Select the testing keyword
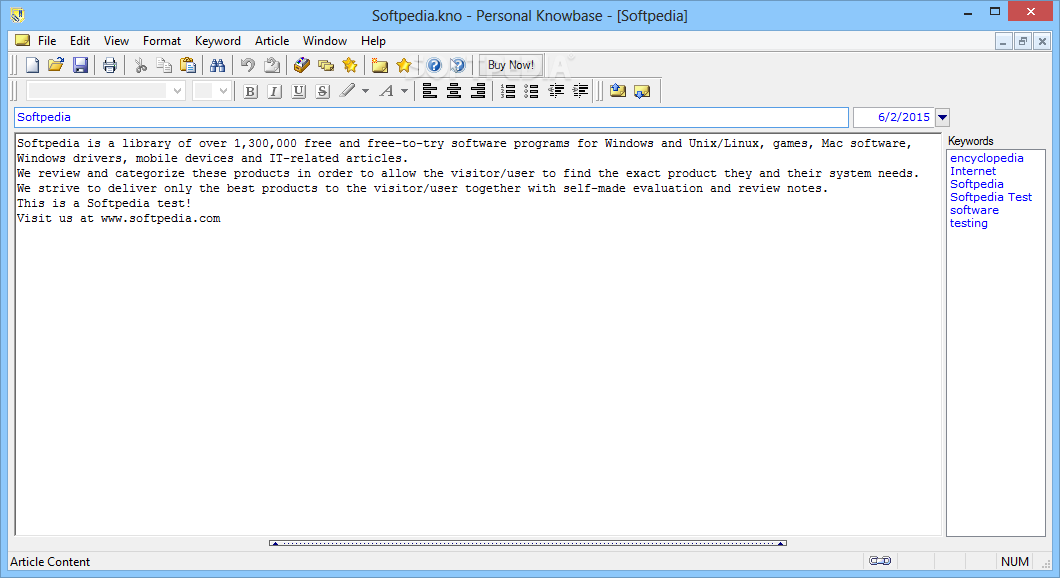Image resolution: width=1060 pixels, height=578 pixels. (x=969, y=223)
